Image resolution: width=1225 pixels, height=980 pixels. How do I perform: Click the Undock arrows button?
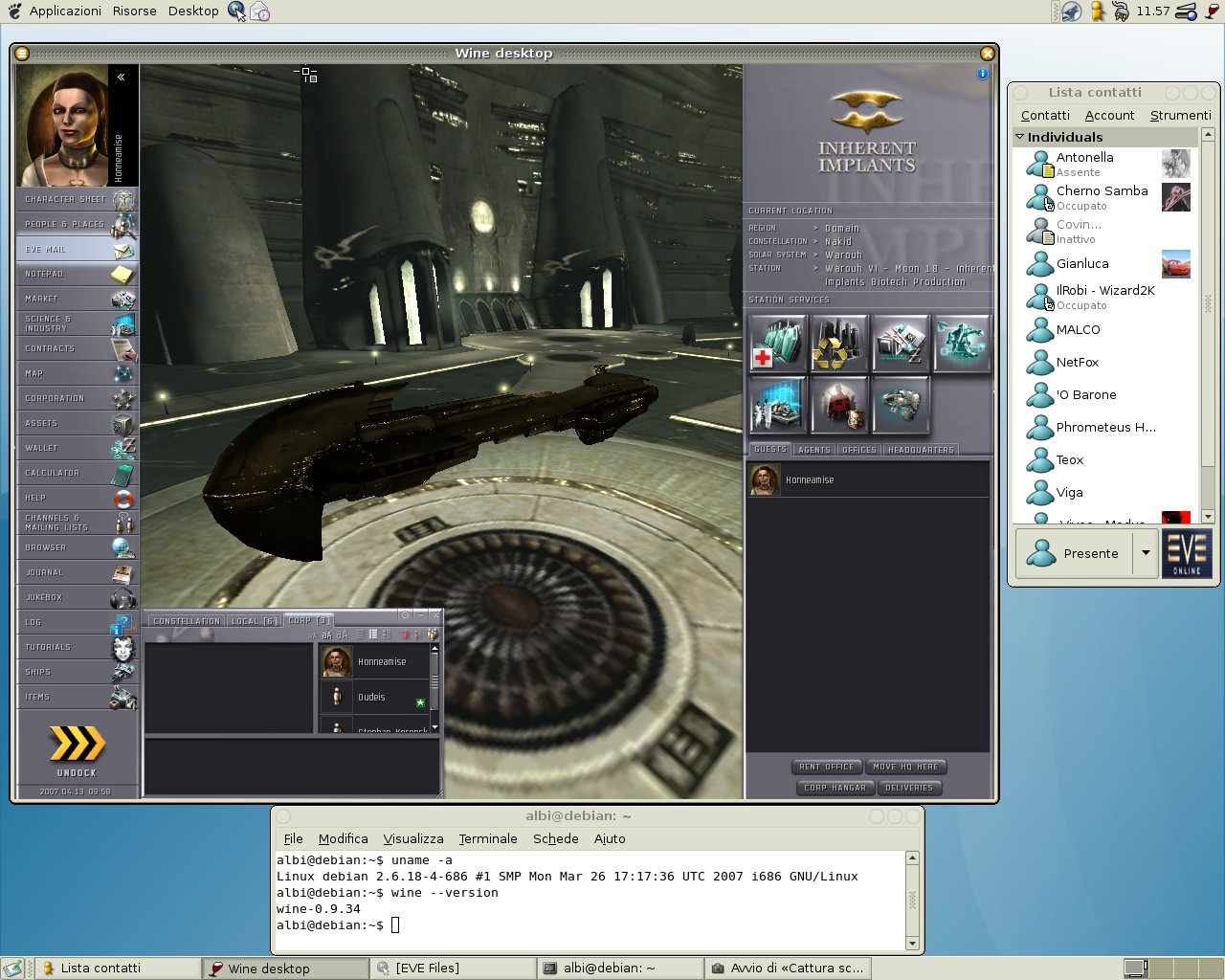pyautogui.click(x=77, y=745)
